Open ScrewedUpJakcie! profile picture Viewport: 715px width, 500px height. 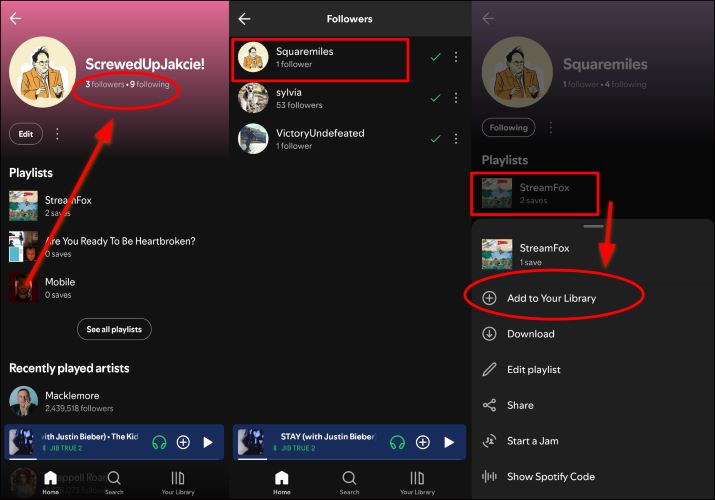(x=42, y=72)
